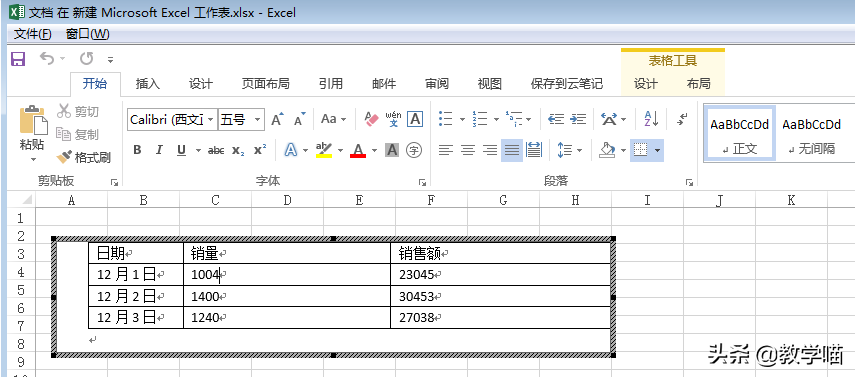Select Format Painter (格式刷)
Viewport: 855px width, 377px height.
tap(83, 158)
